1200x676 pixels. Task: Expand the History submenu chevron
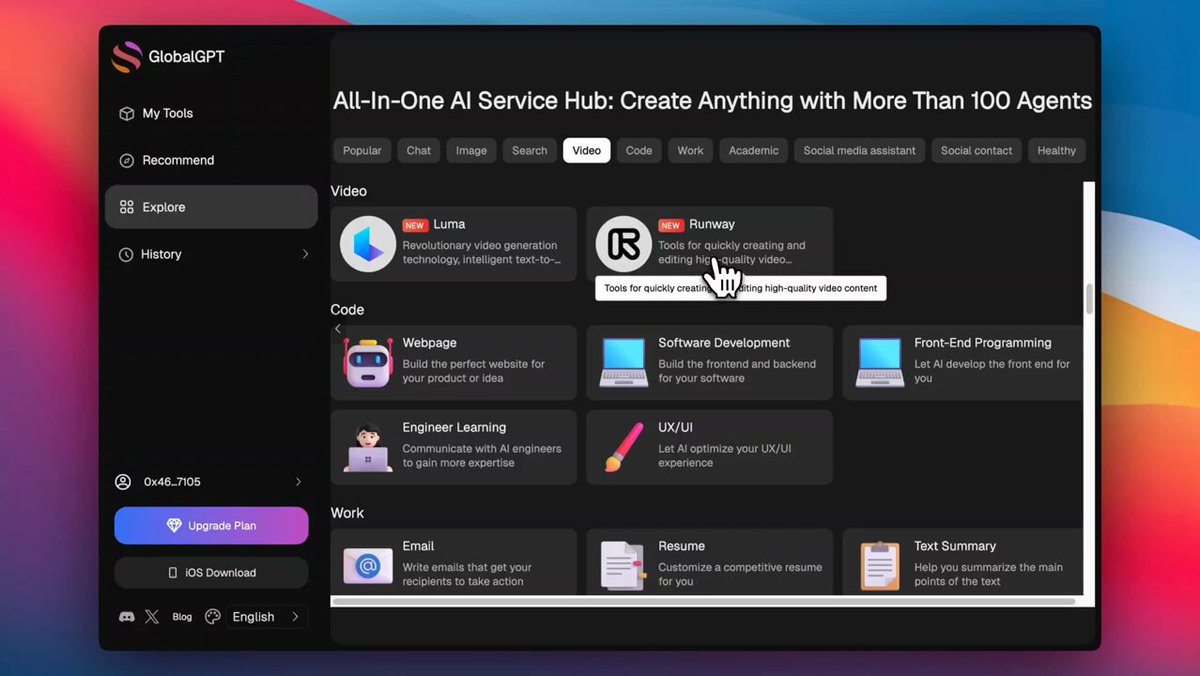(x=305, y=255)
